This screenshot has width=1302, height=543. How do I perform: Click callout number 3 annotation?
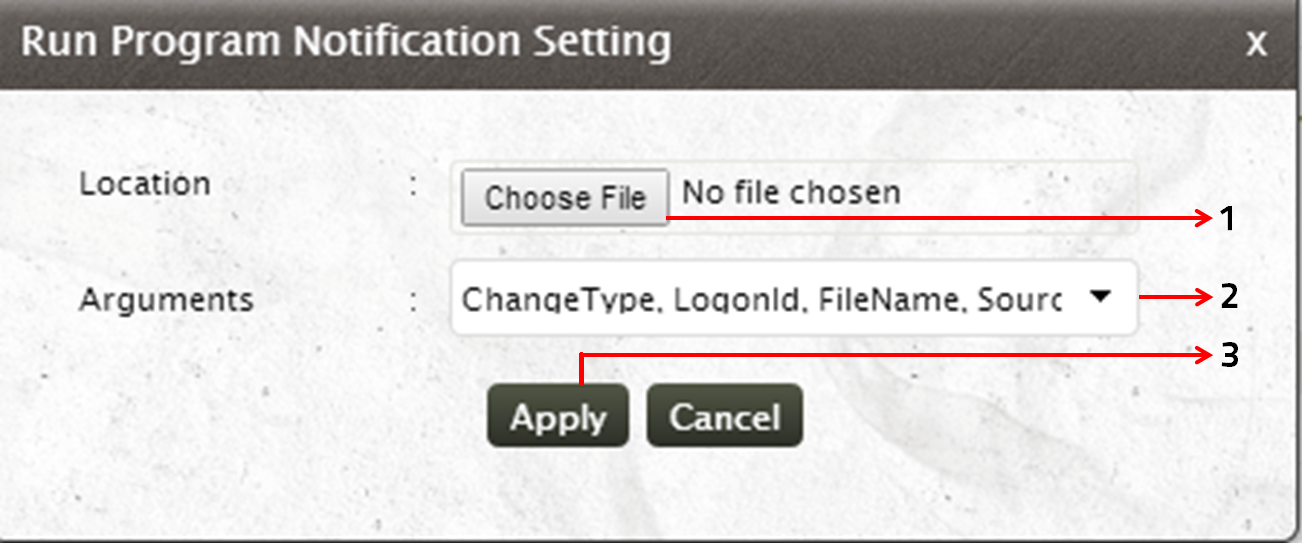click(x=1229, y=354)
